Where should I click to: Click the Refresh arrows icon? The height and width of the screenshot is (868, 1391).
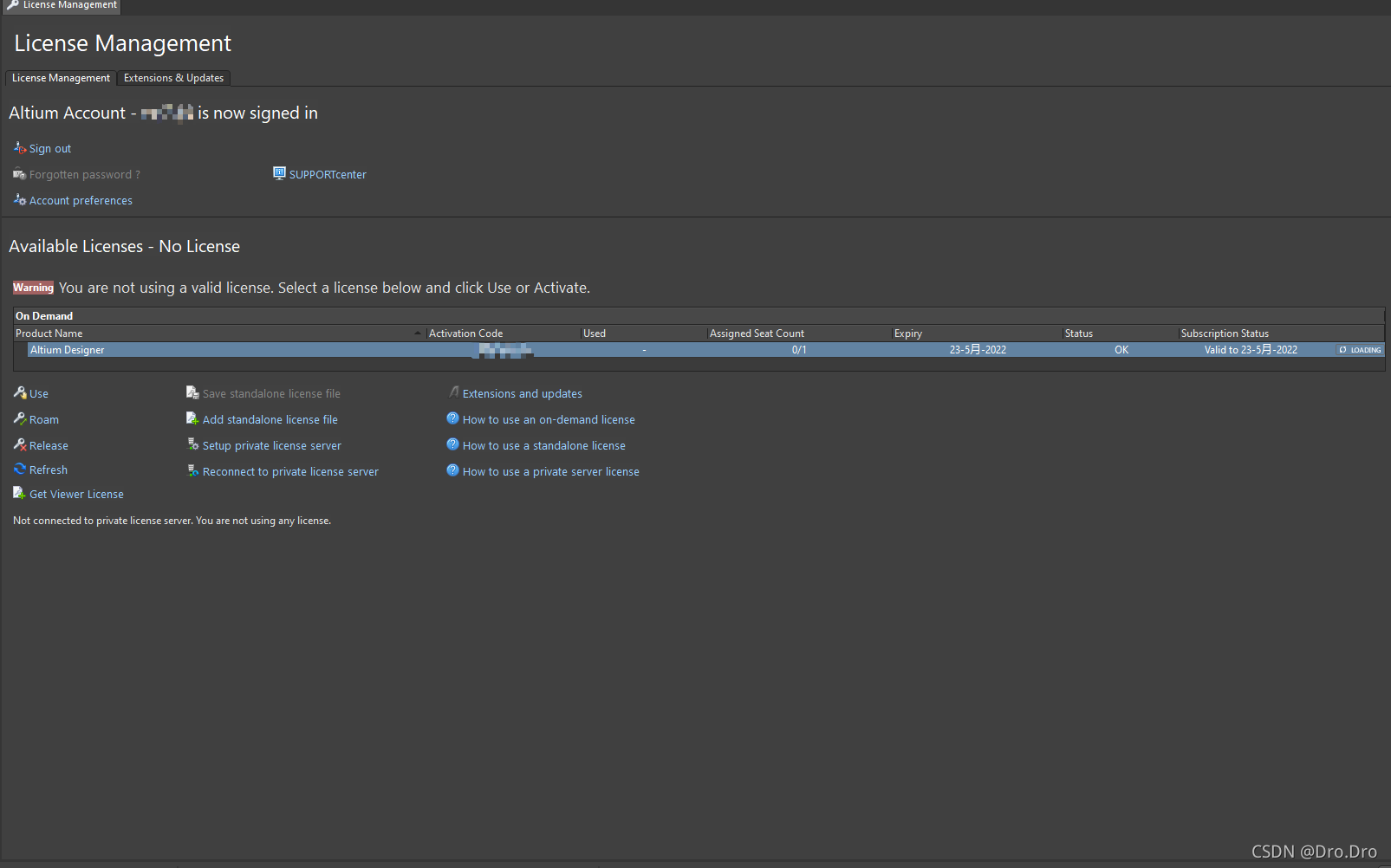[20, 469]
